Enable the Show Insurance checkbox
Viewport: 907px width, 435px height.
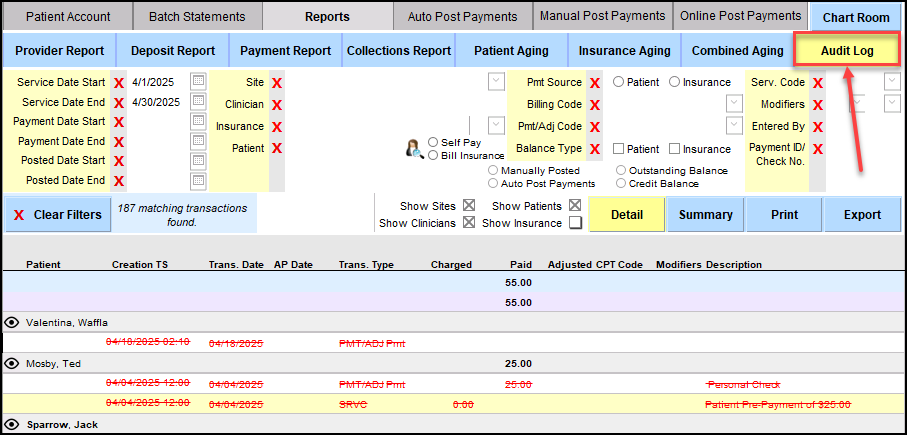(x=575, y=223)
